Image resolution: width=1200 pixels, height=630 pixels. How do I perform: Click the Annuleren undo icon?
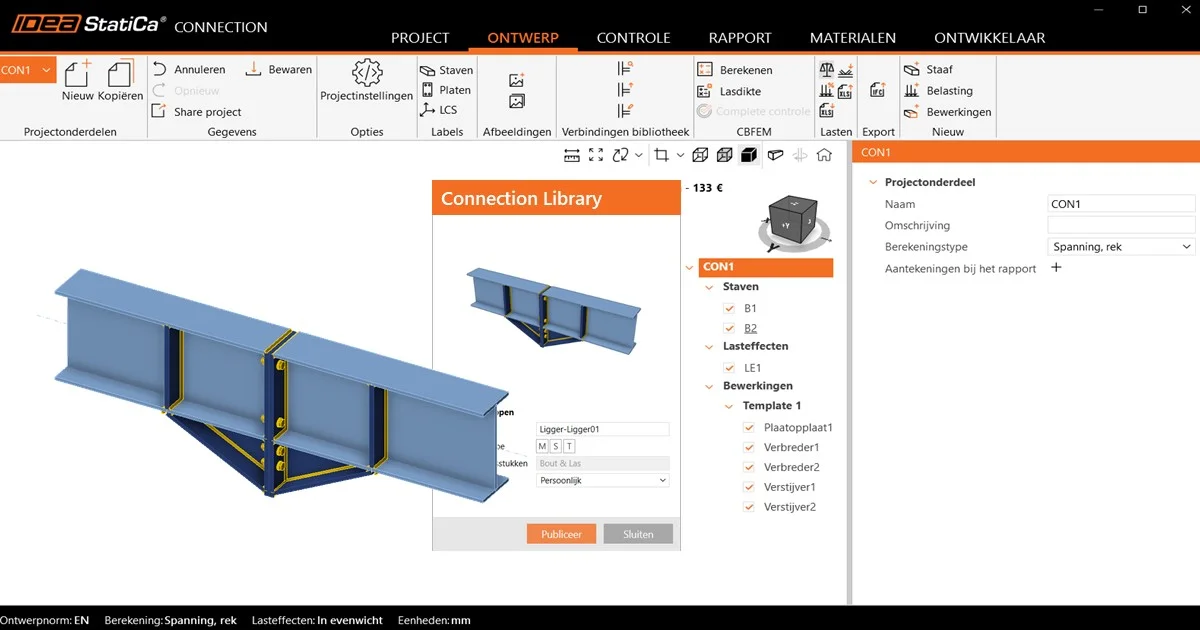(160, 69)
